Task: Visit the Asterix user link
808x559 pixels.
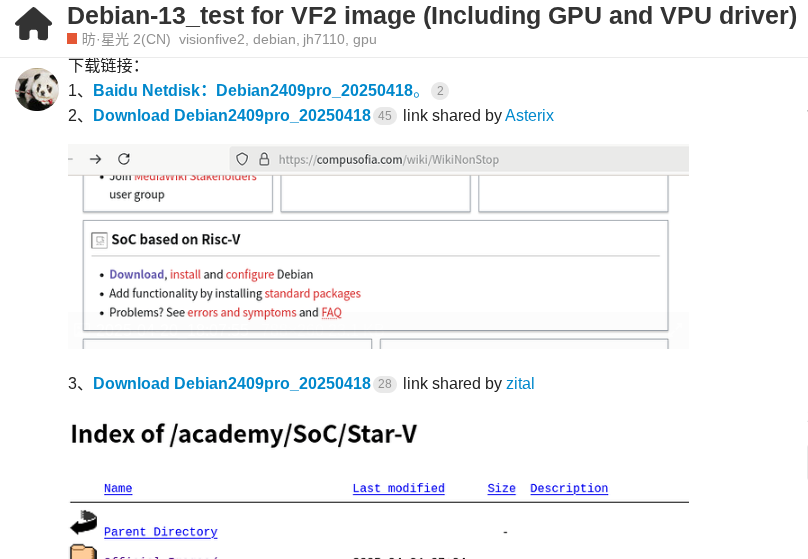Action: coord(529,116)
